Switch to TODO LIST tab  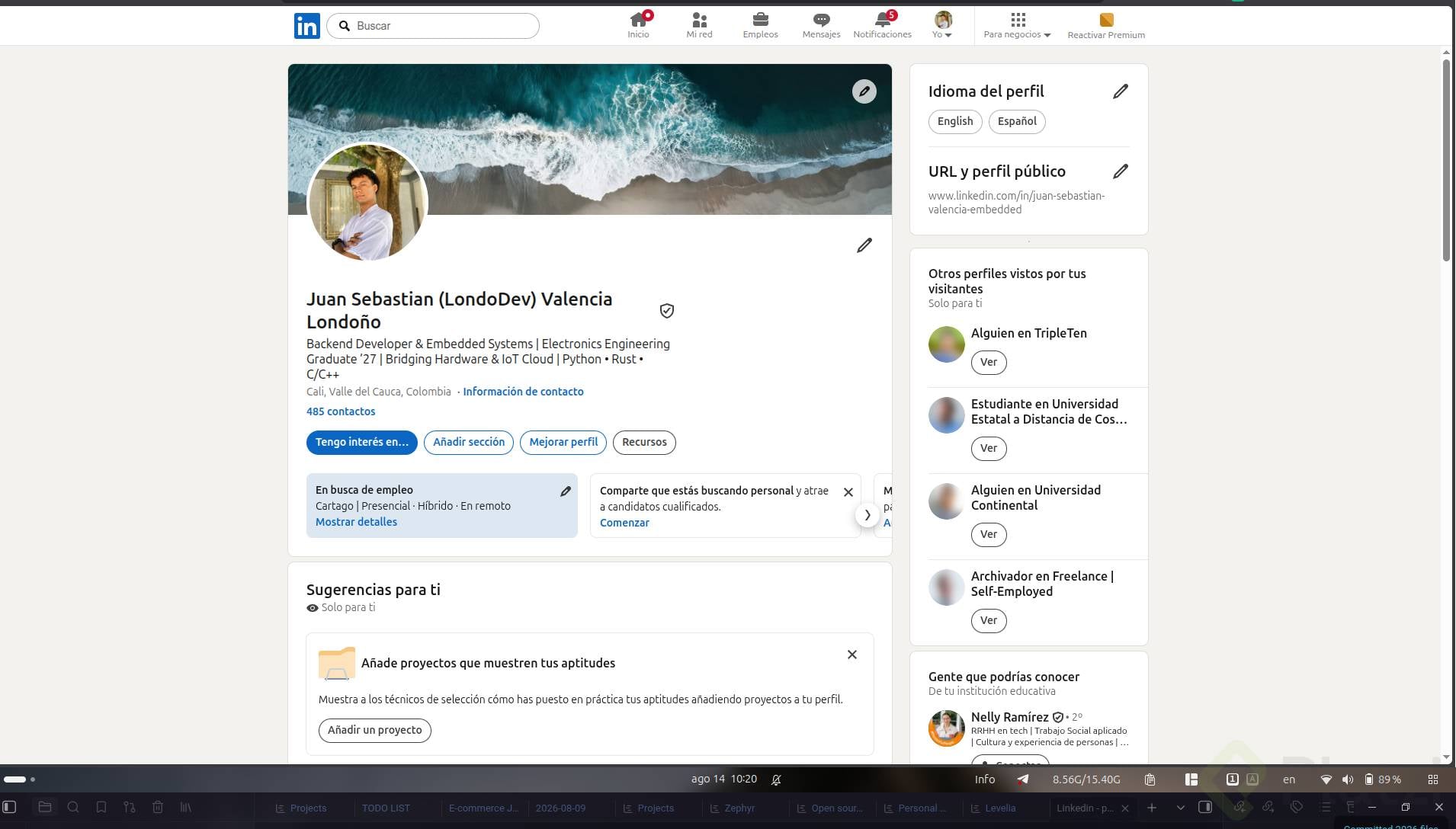[386, 808]
